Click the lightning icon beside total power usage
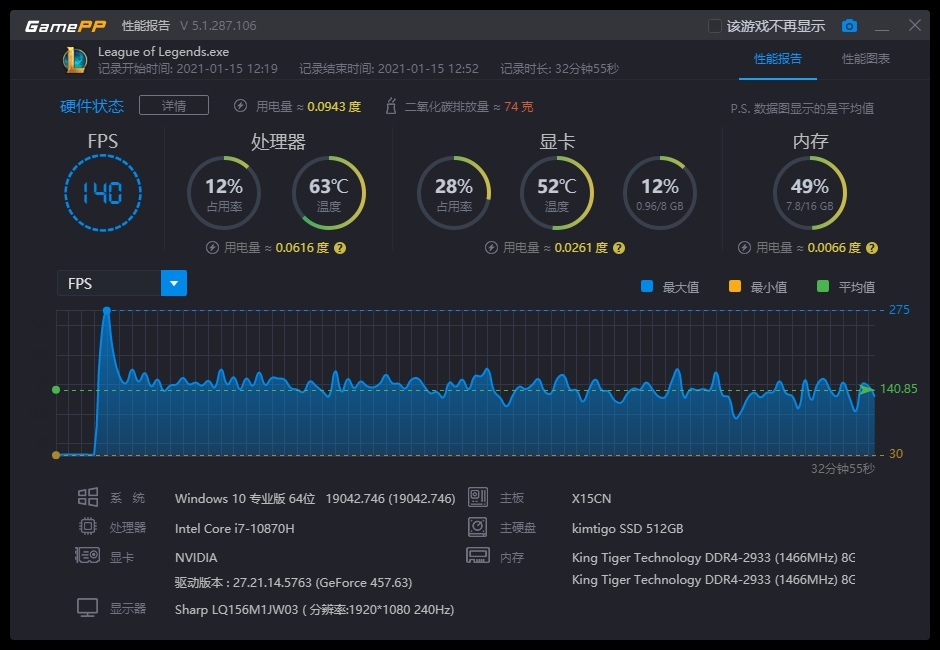The image size is (940, 650). [240, 106]
